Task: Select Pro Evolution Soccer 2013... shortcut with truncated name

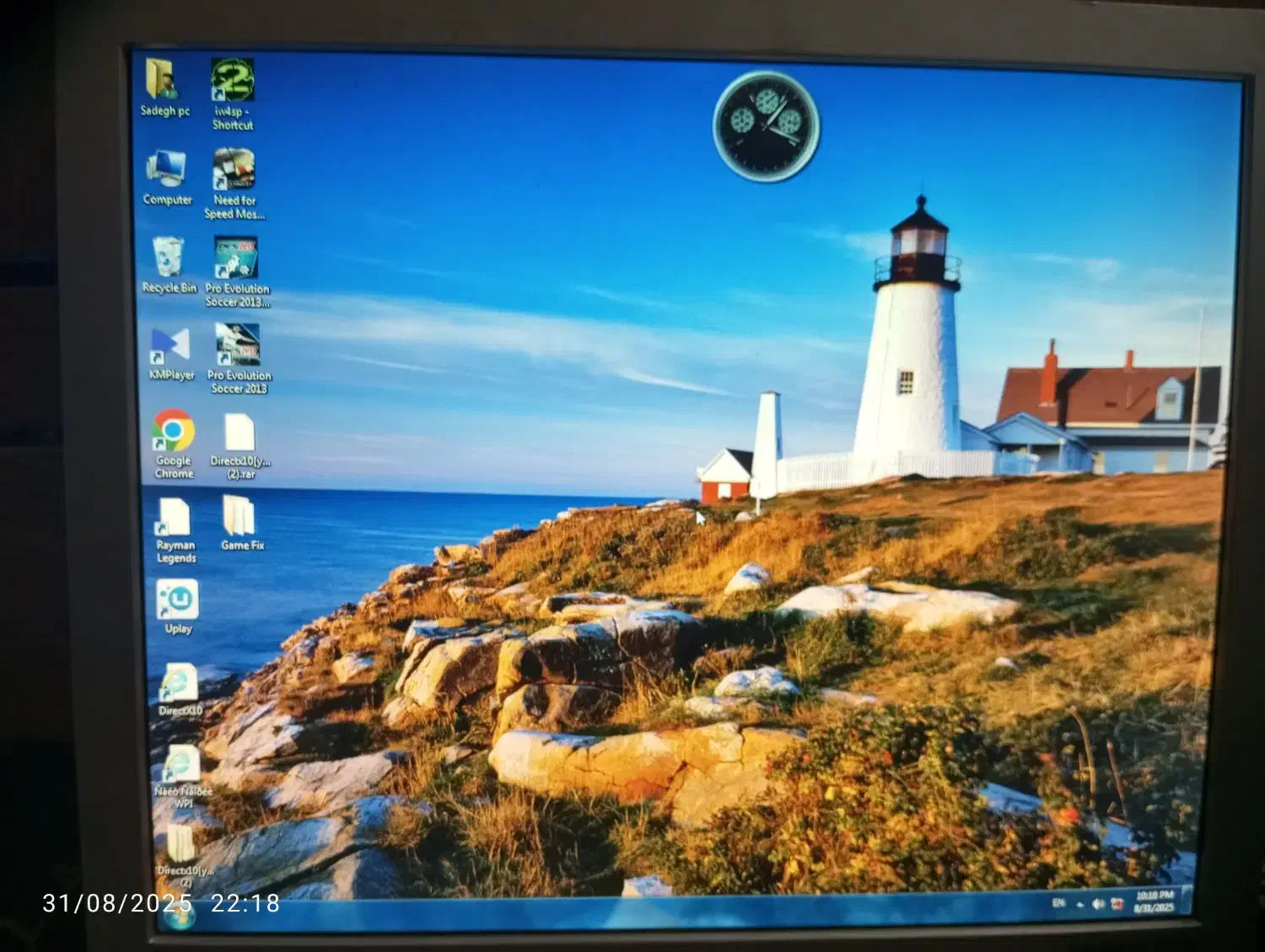Action: pyautogui.click(x=237, y=272)
